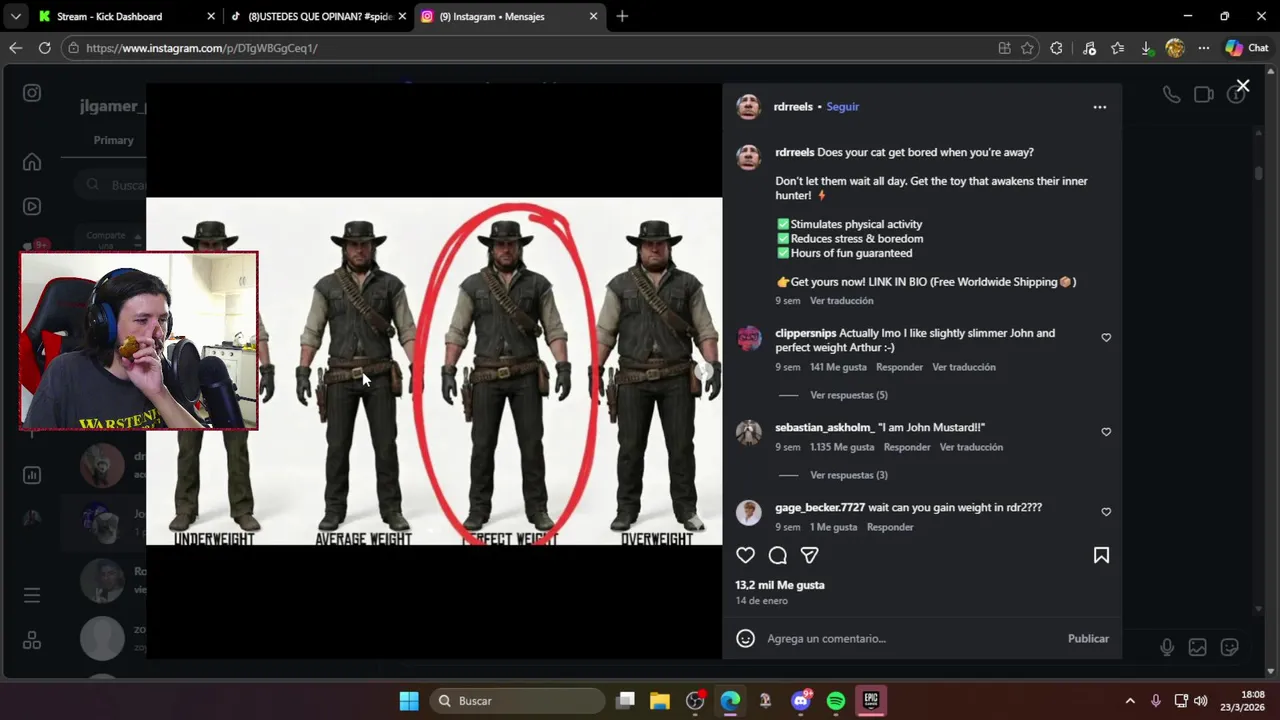Open File Explorer from the taskbar
The height and width of the screenshot is (720, 1280).
tap(659, 701)
